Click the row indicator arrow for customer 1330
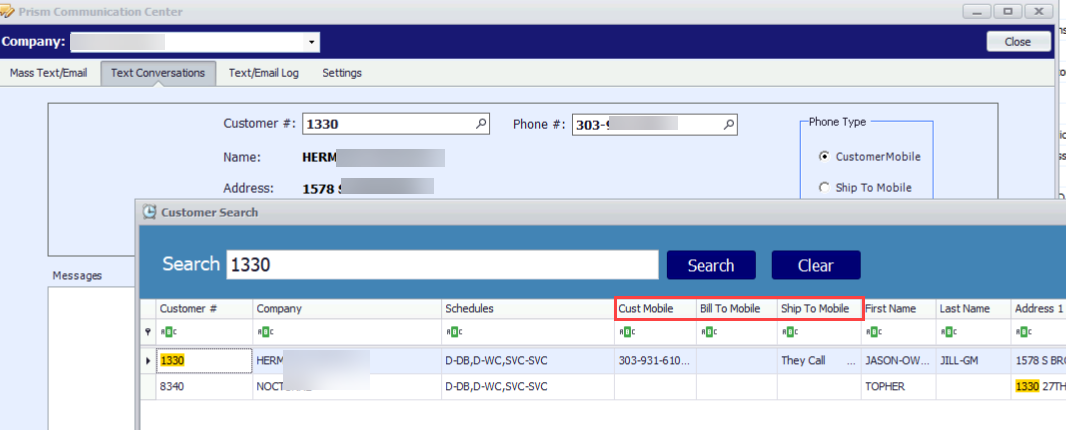The height and width of the screenshot is (430, 1066). (x=148, y=361)
